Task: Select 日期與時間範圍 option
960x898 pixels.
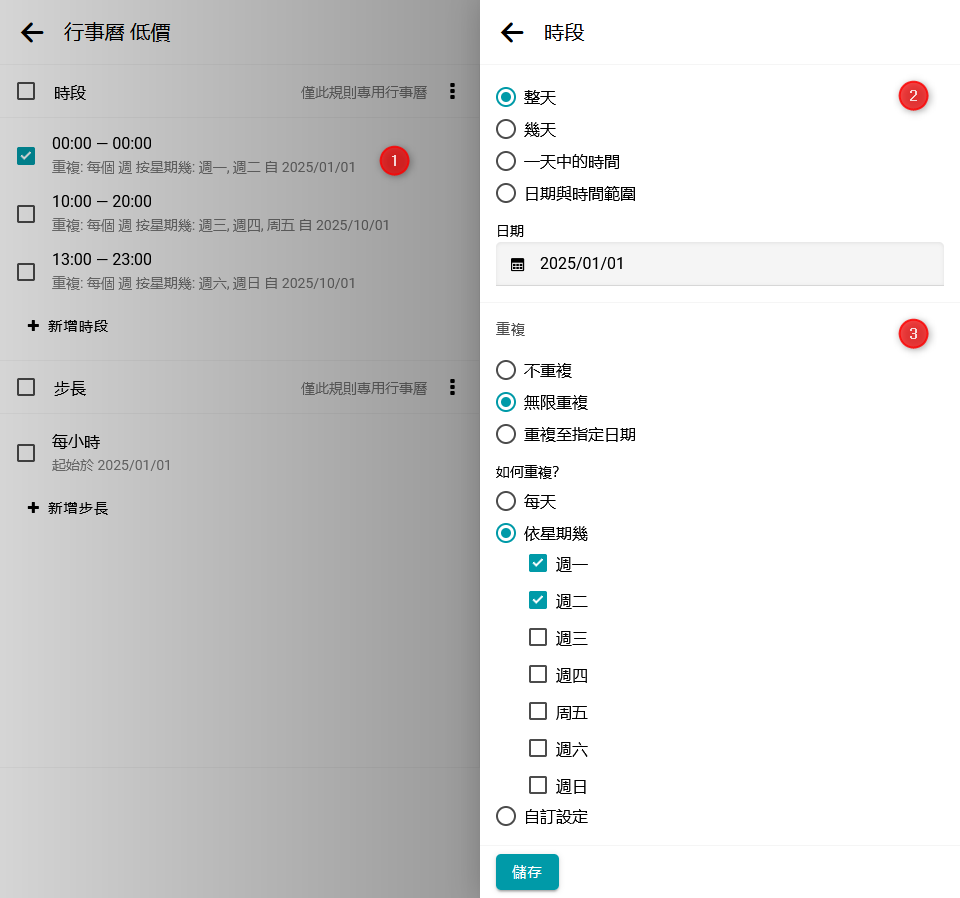Action: point(506,194)
